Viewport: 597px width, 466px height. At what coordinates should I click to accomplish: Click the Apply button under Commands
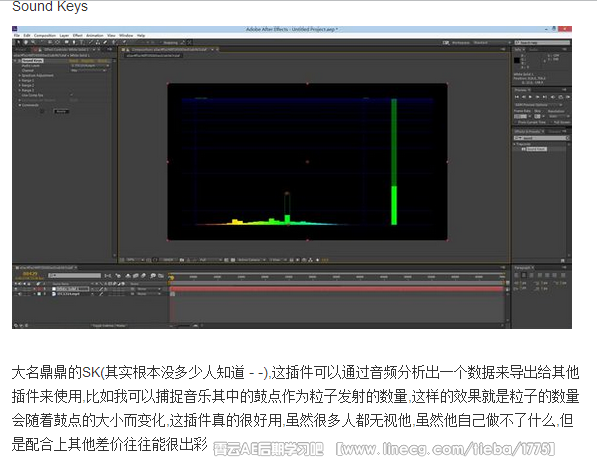click(x=61, y=111)
